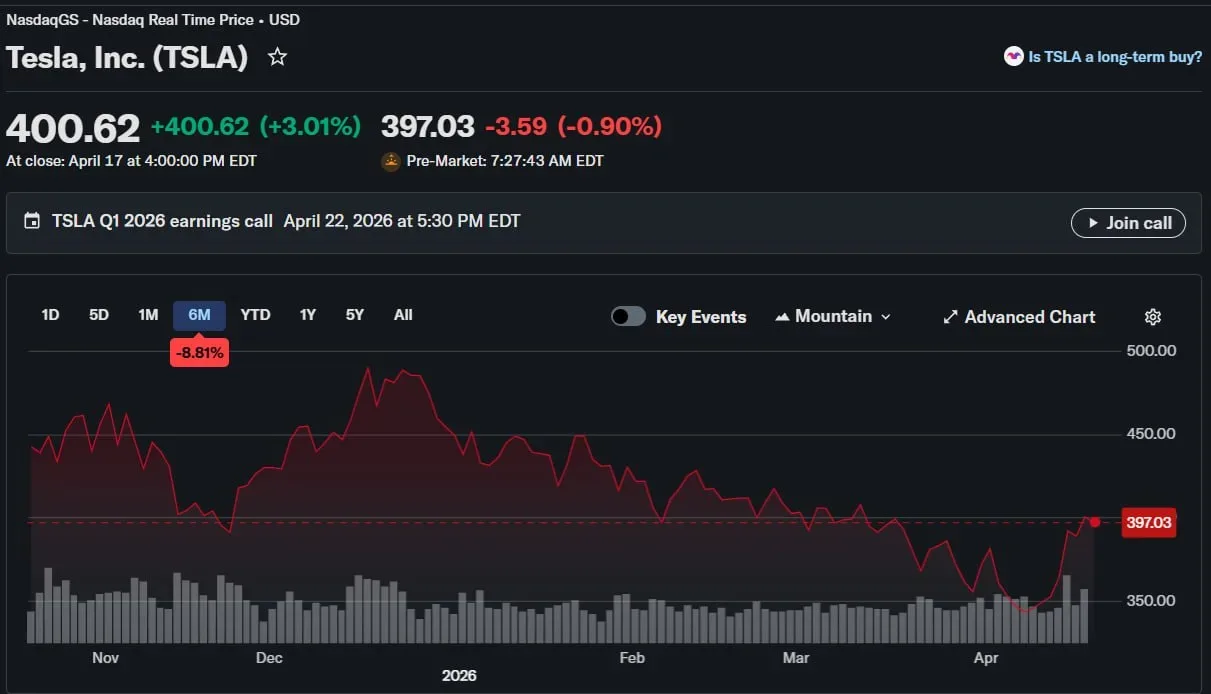
Task: Click the red 397.03 price marker on chart
Action: tap(1148, 523)
